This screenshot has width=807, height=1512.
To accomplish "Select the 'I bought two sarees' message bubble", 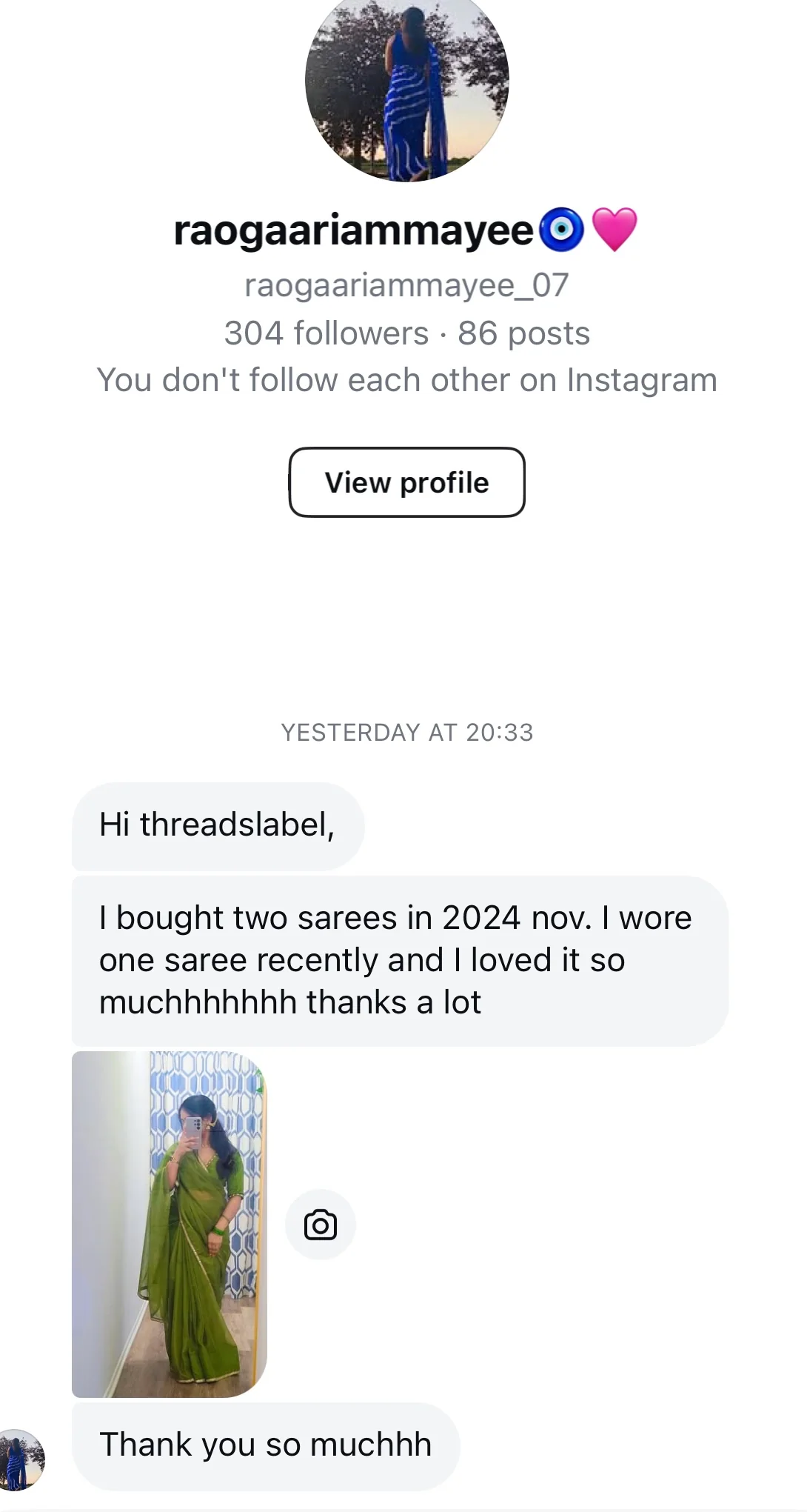I will [399, 960].
